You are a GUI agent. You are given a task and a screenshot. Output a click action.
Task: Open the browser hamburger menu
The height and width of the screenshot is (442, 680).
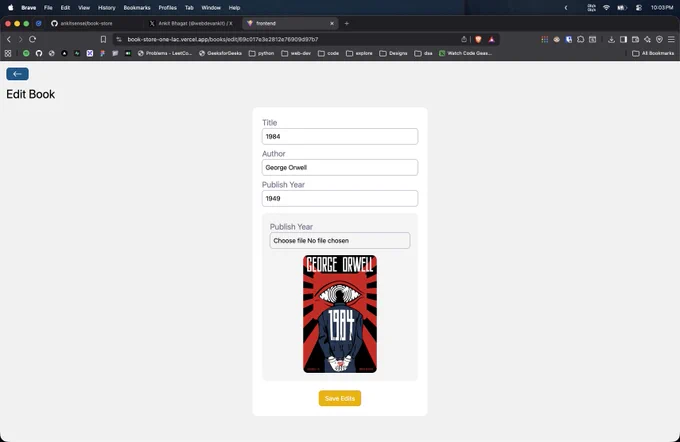671,39
